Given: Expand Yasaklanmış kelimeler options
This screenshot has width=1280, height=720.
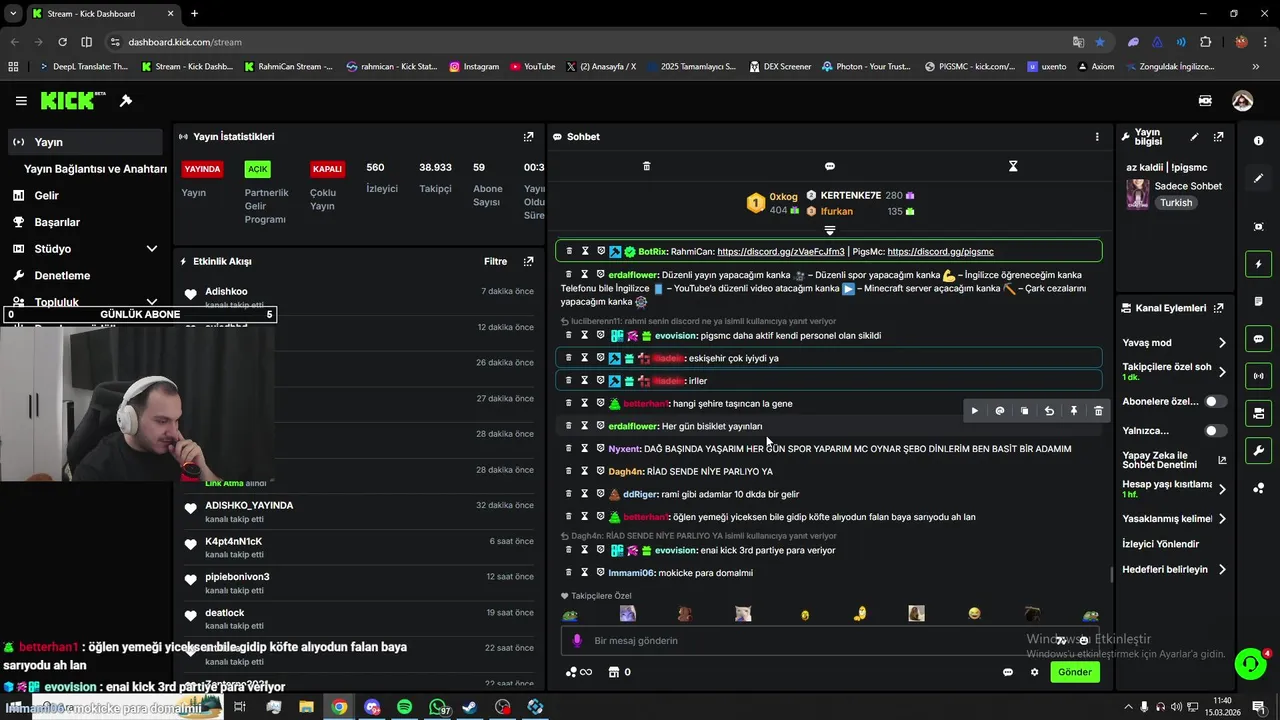Looking at the screenshot, I should click(x=1222, y=519).
